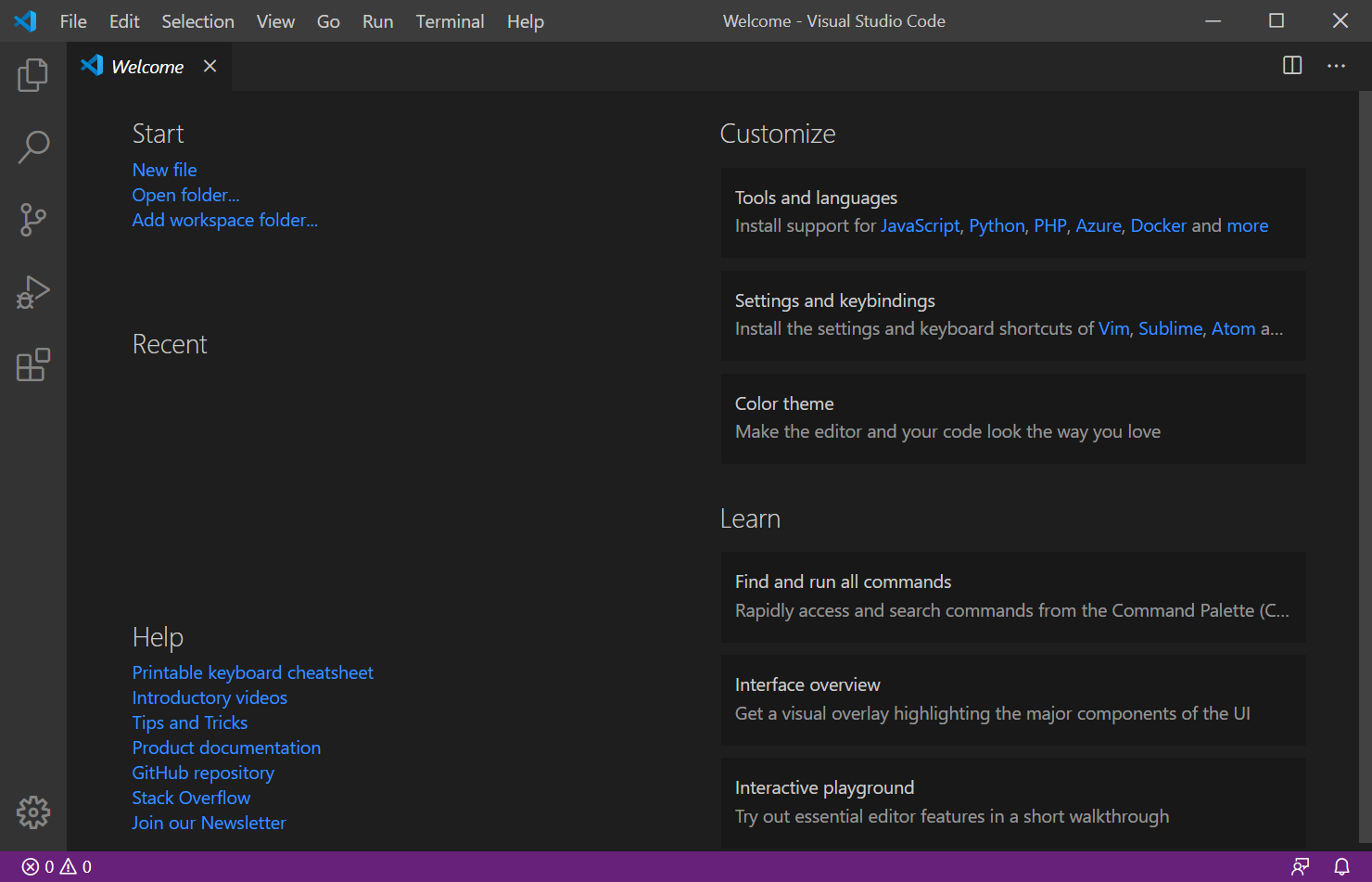Install Python language support
Screen dimensions: 1372x882
point(997,225)
